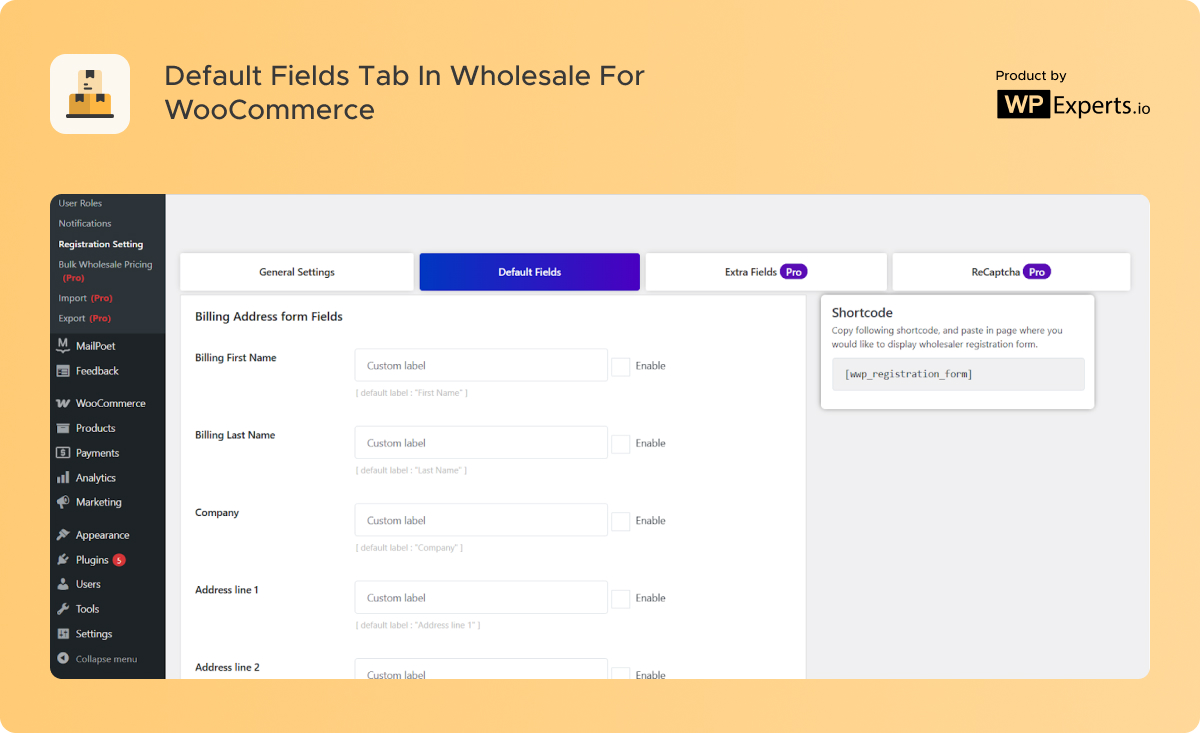
Task: Click the WP Experts logo
Action: point(1073,105)
